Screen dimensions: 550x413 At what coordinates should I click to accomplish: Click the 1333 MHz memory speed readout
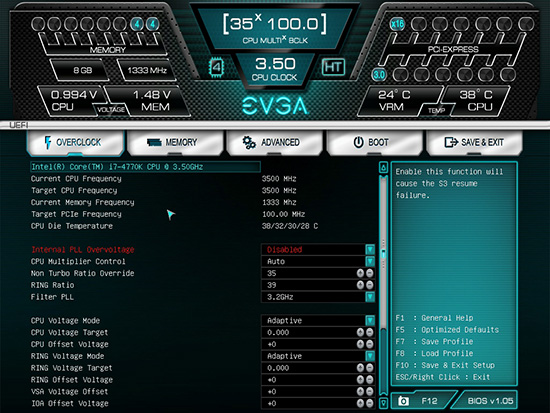point(147,70)
